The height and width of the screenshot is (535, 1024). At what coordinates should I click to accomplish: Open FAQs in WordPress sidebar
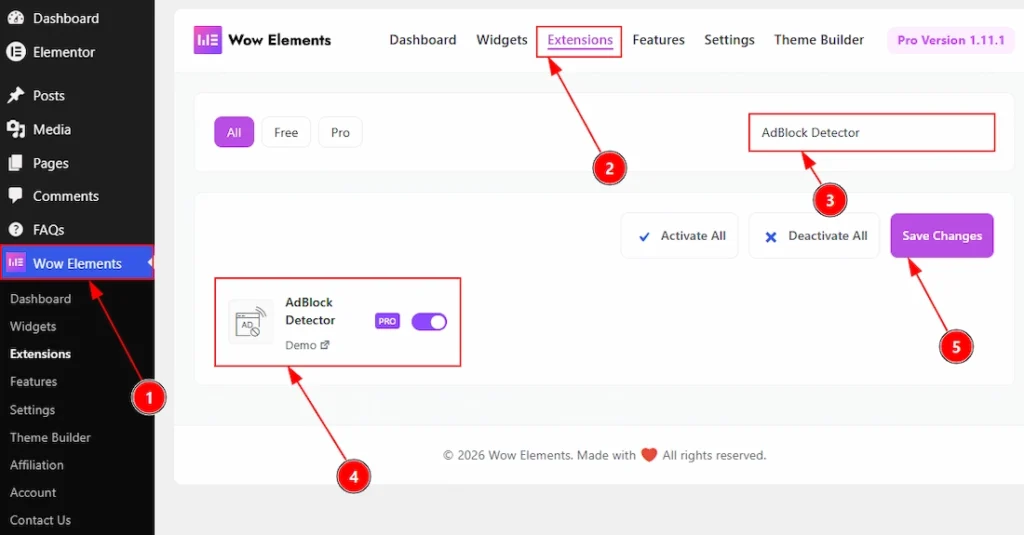tap(48, 230)
